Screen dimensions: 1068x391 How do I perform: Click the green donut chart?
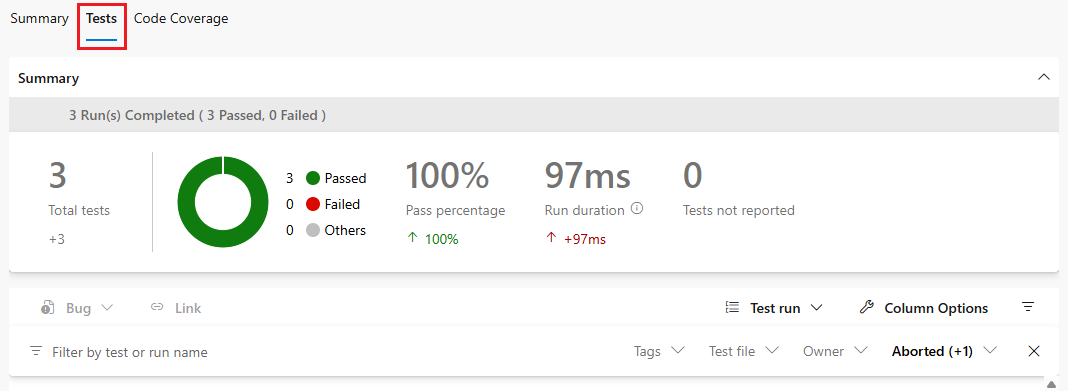pyautogui.click(x=223, y=202)
